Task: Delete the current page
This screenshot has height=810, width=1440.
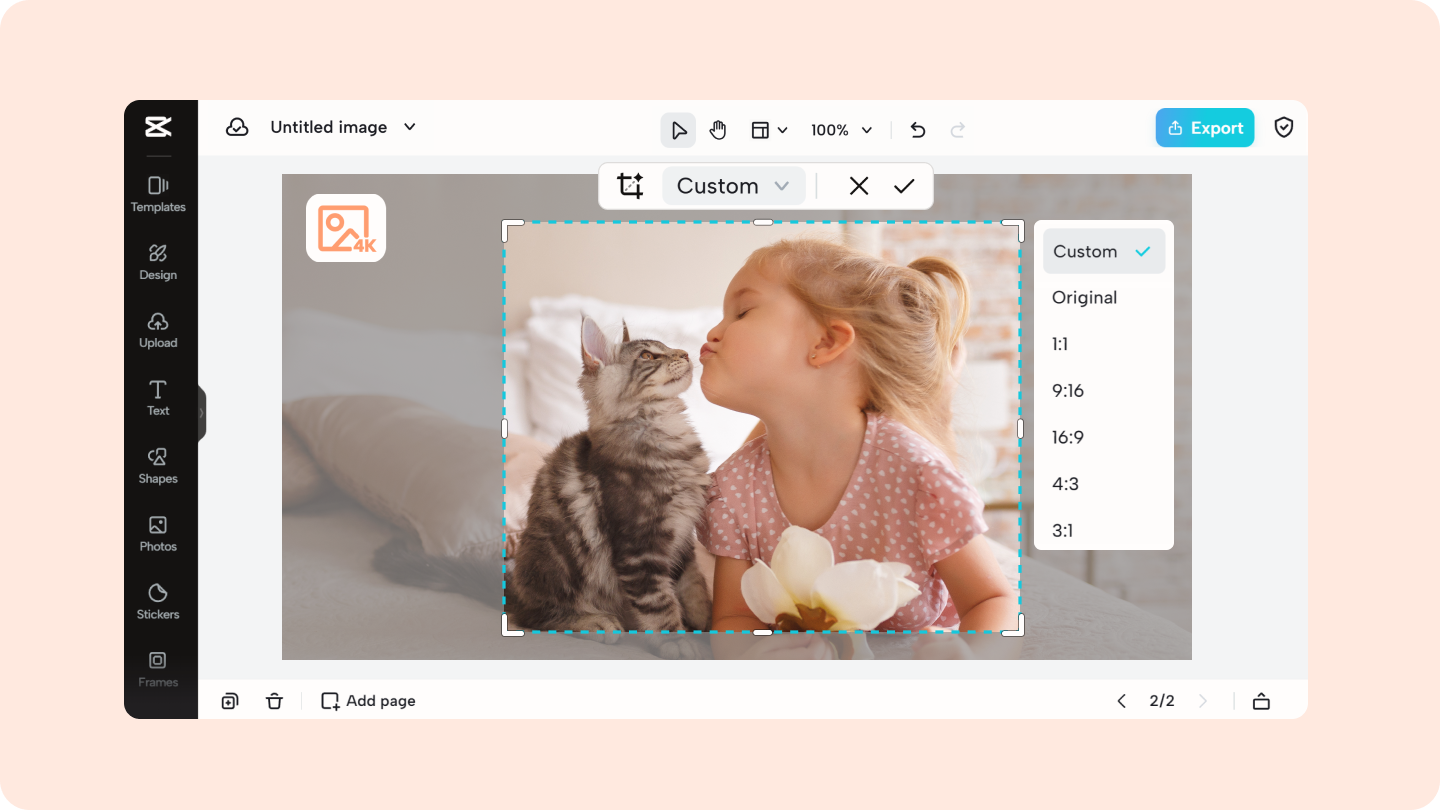Action: point(274,701)
